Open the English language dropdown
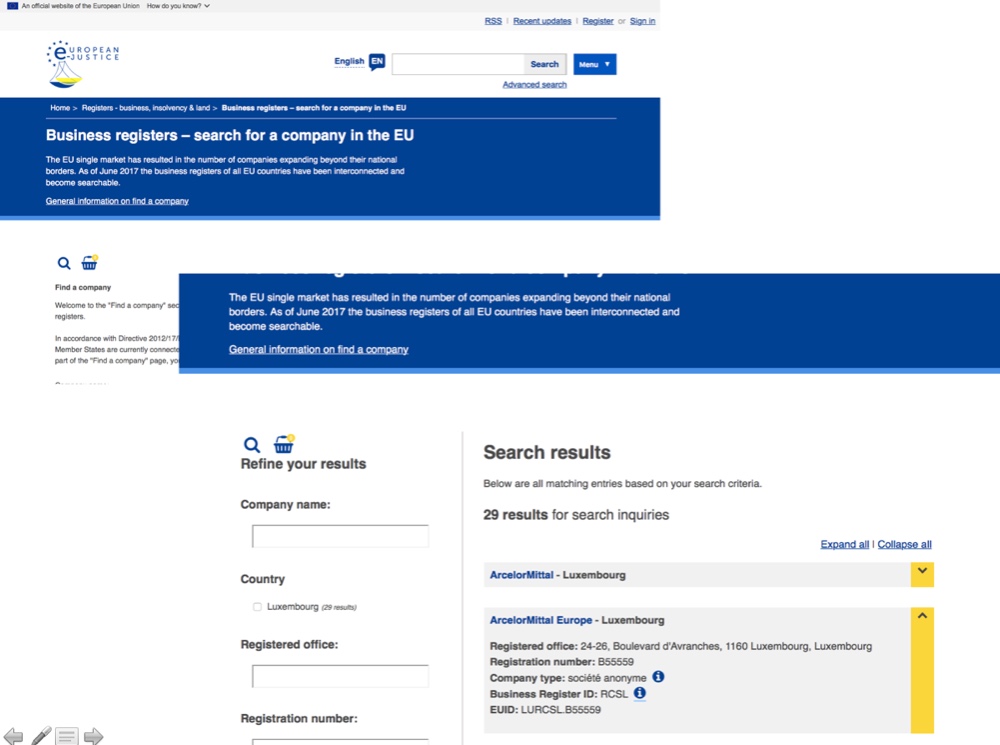Image resolution: width=1000 pixels, height=745 pixels. pos(349,61)
